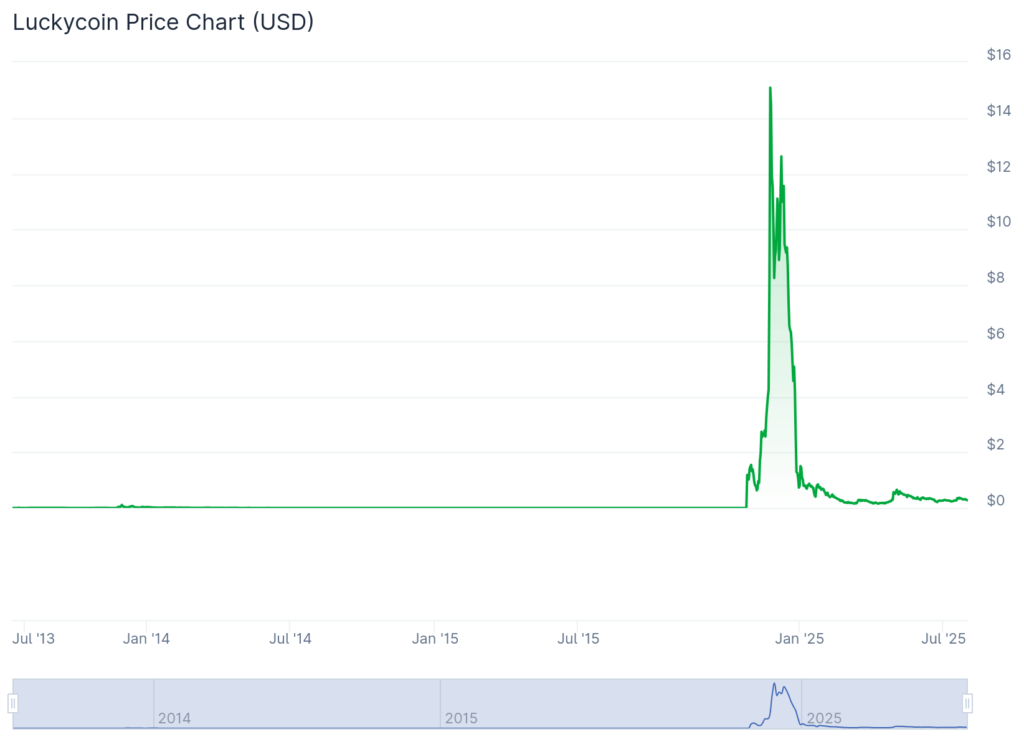This screenshot has width=1024, height=747.
Task: Click the "2015" label in the navigator strip
Action: click(459, 718)
